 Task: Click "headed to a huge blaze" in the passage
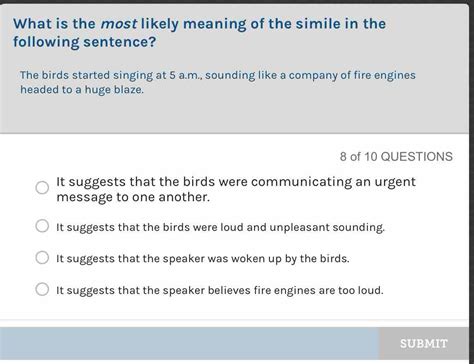pos(82,90)
